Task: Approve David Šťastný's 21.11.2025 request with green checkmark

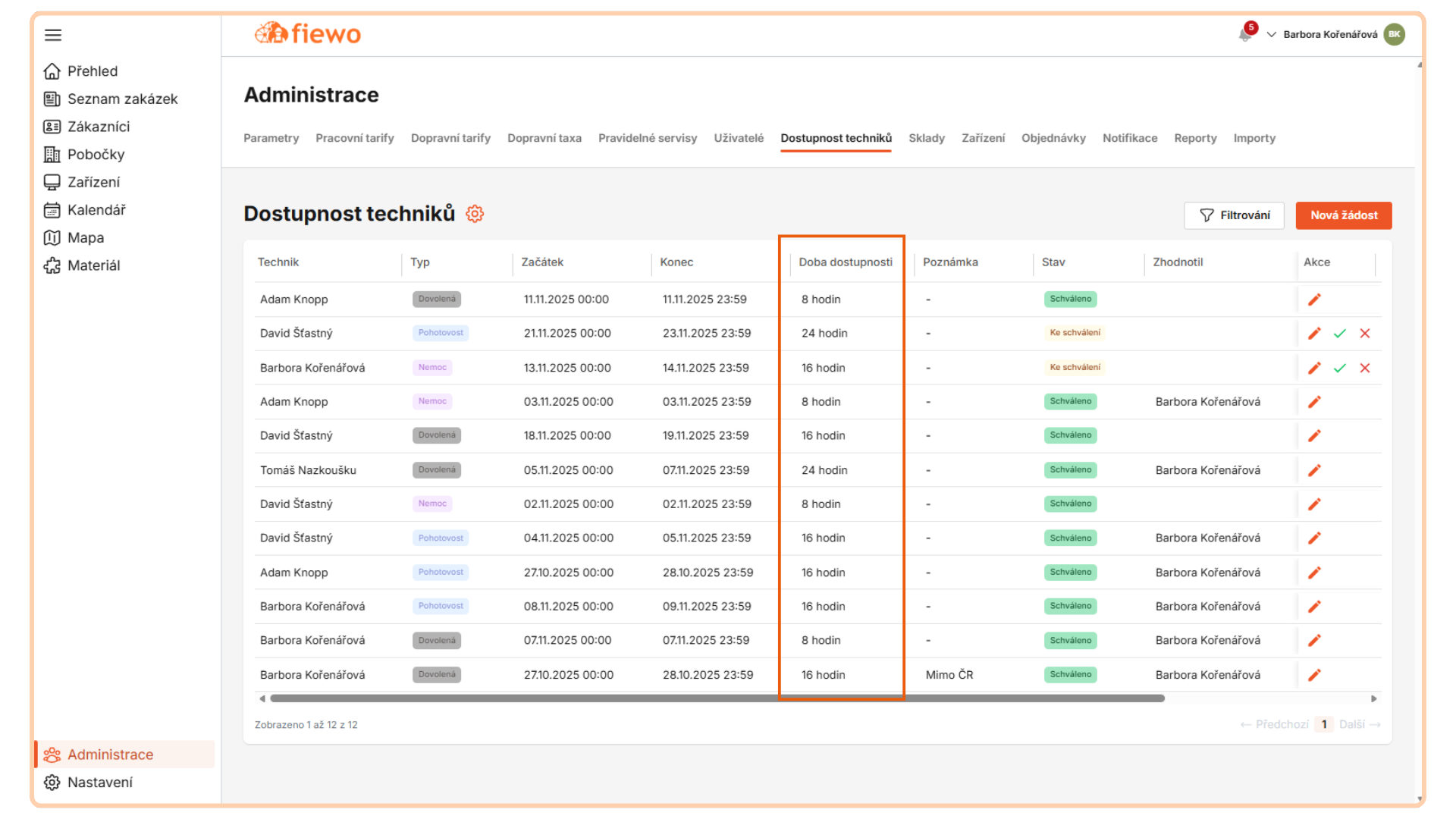Action: tap(1340, 334)
